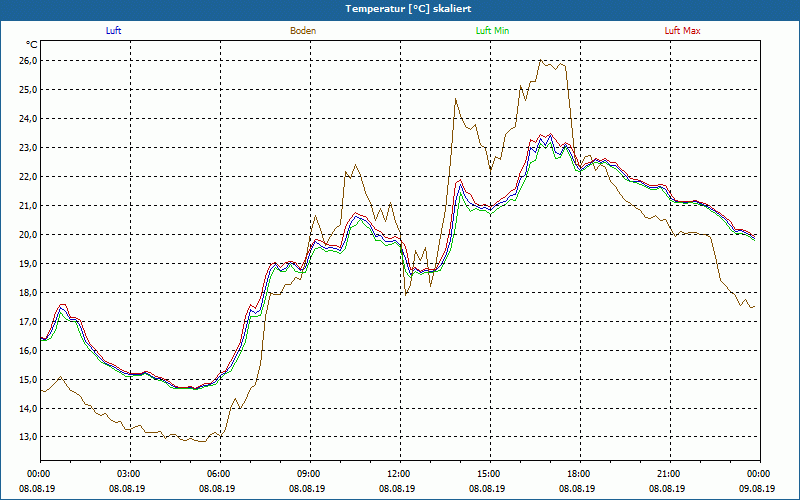800x500 pixels.
Task: Select the 24,0 y-axis value
Action: [x=29, y=119]
